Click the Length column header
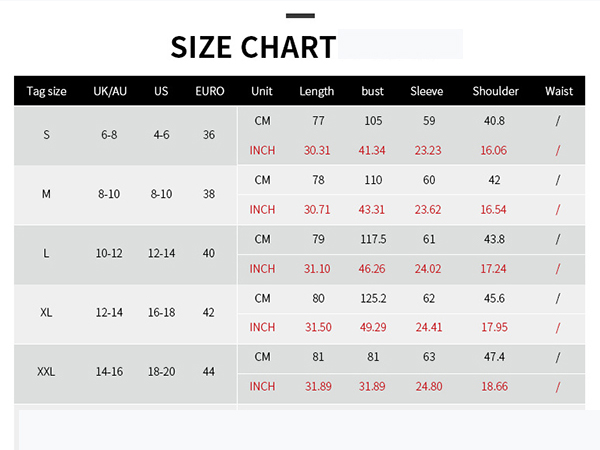 pos(316,91)
